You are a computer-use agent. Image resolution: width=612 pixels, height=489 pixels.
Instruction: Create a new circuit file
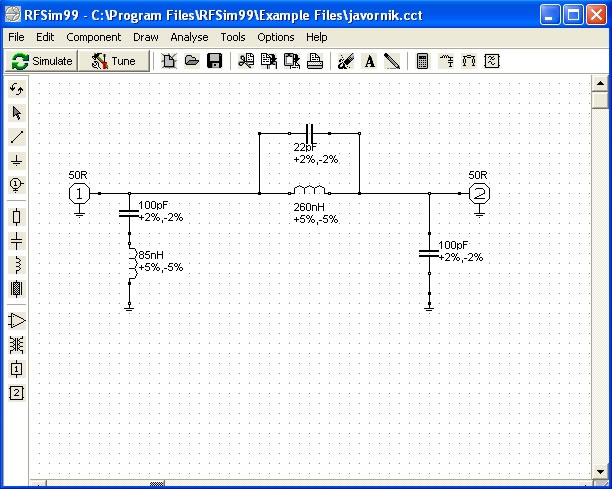pos(168,61)
